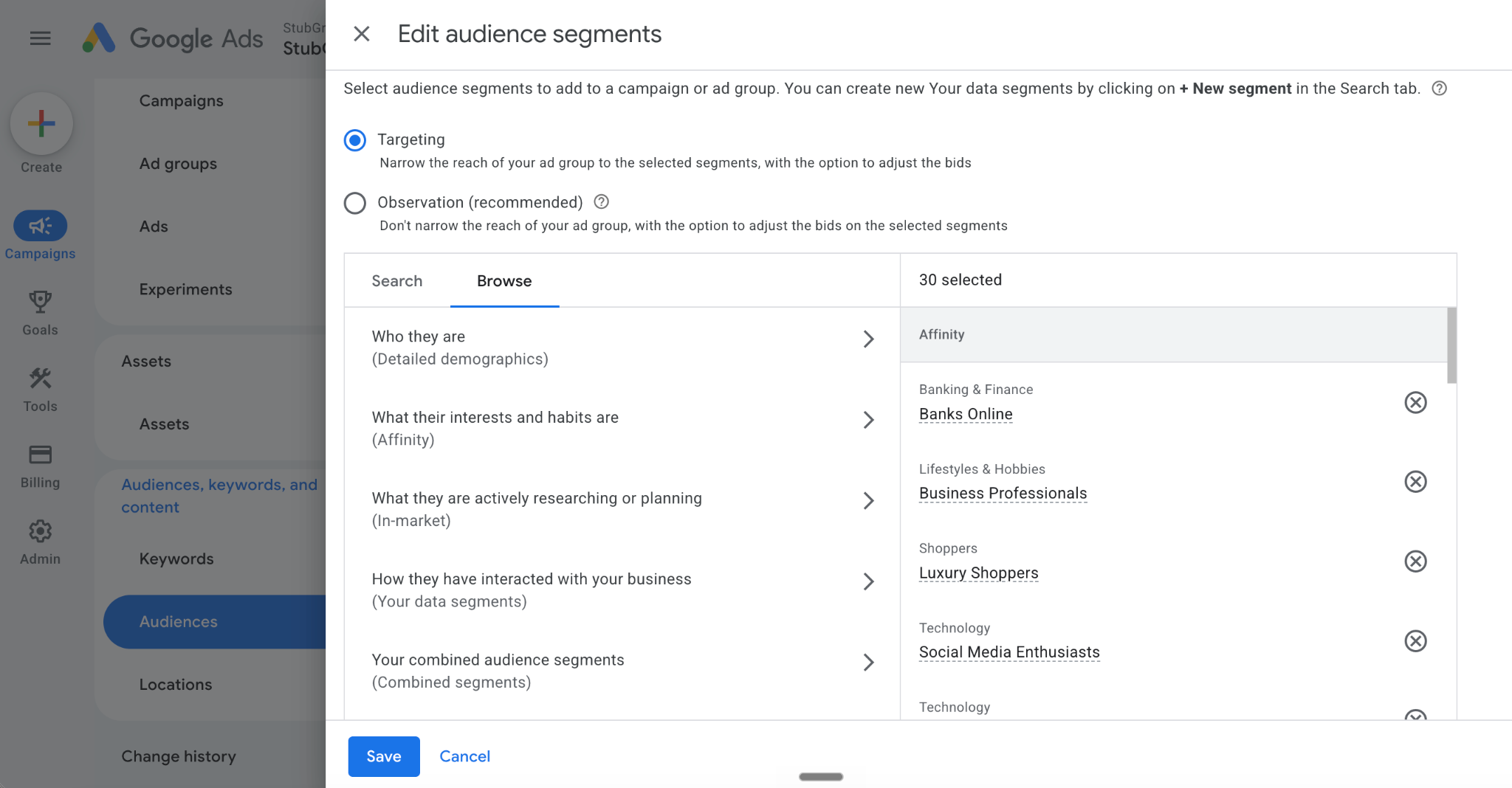This screenshot has height=788, width=1512.
Task: Click the selected segments list scrollbar
Action: [x=1451, y=345]
